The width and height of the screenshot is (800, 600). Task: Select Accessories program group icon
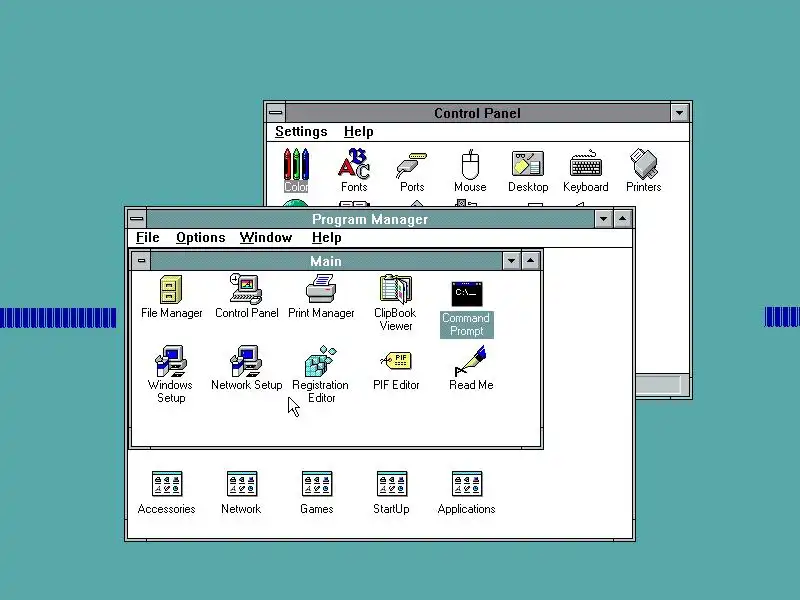point(167,484)
